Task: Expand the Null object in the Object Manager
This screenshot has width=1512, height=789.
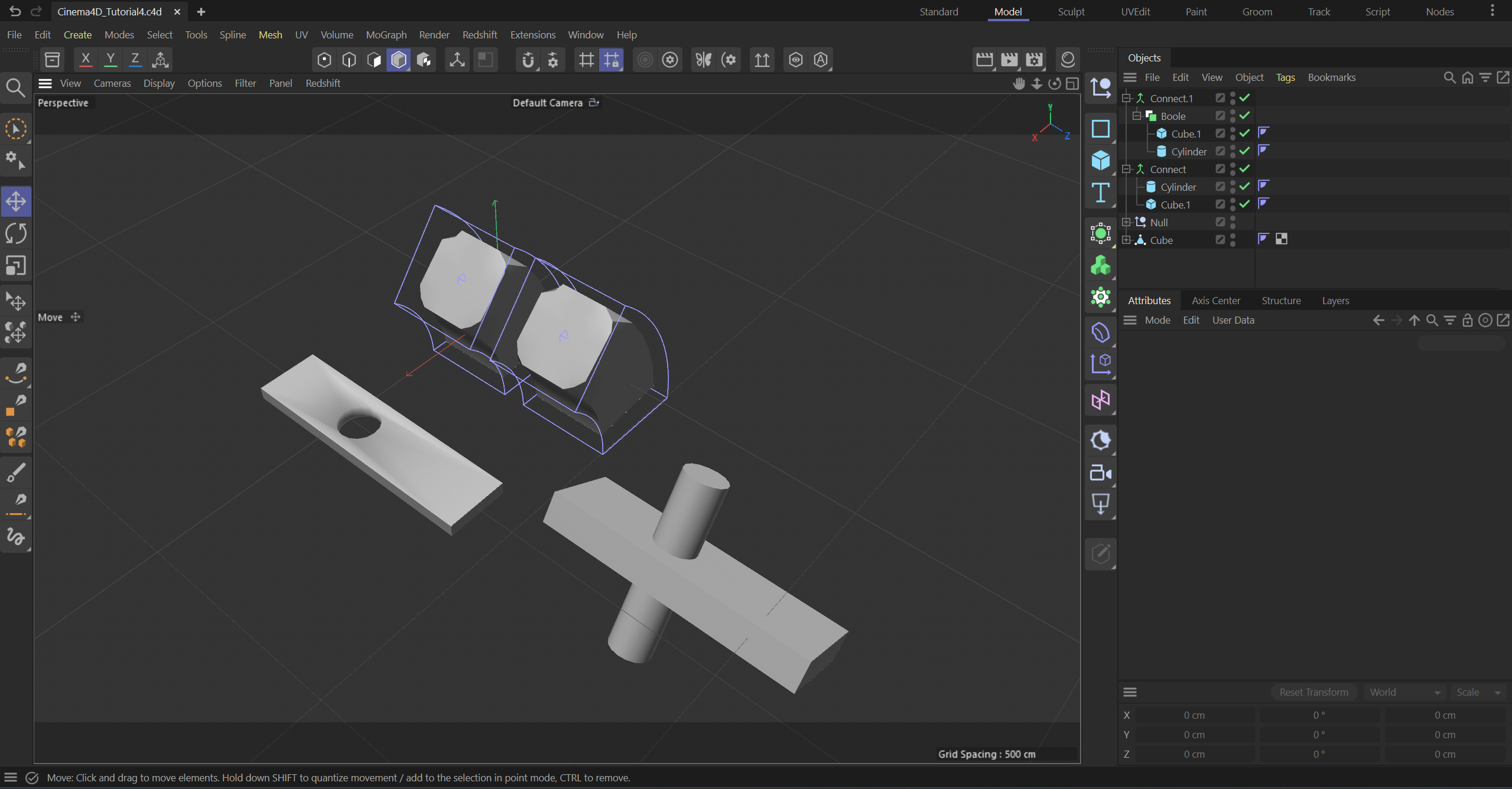Action: (1126, 221)
